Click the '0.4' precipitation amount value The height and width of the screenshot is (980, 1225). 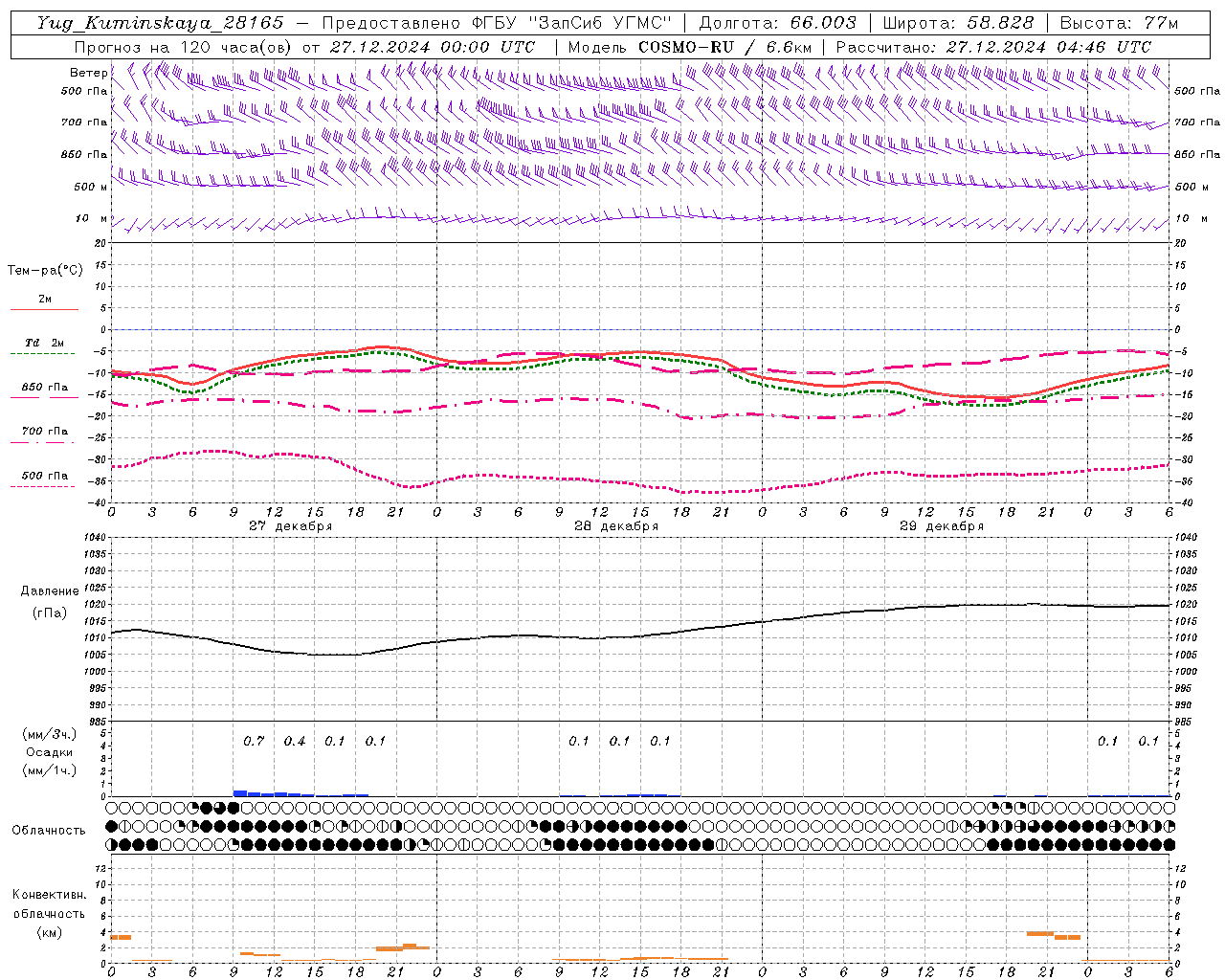pos(295,741)
